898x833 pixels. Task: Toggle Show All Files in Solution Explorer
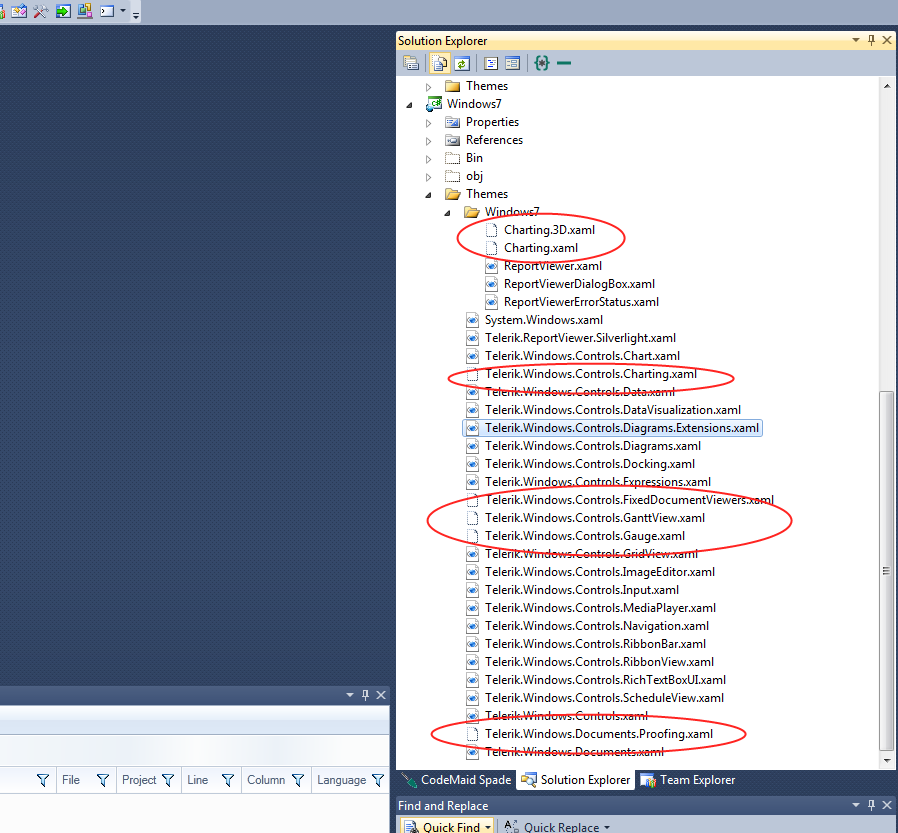439,63
